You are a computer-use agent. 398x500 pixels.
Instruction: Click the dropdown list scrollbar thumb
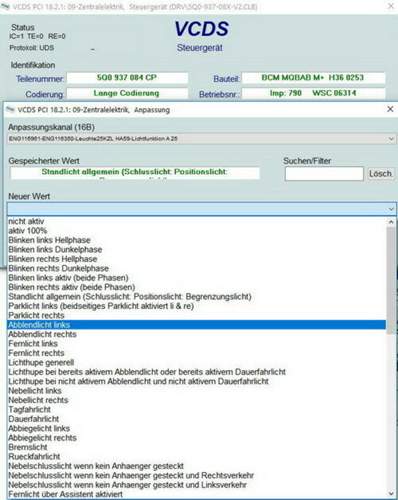point(391,280)
